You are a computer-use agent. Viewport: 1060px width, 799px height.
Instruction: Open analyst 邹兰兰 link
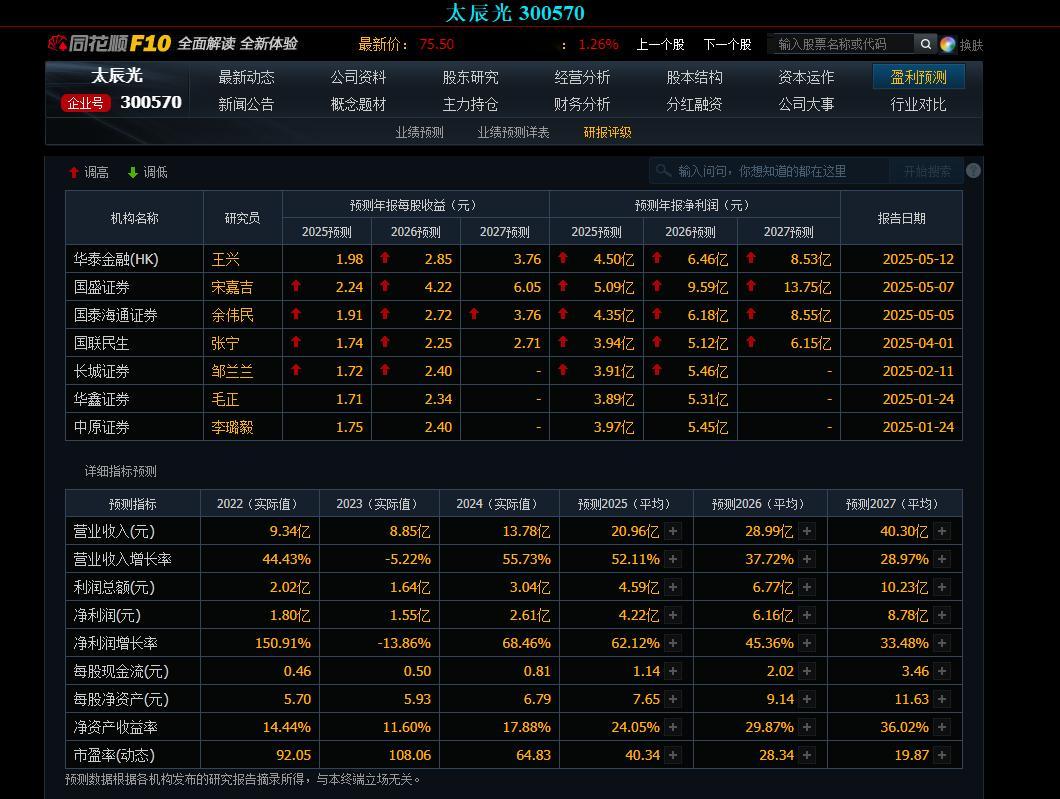[x=232, y=371]
